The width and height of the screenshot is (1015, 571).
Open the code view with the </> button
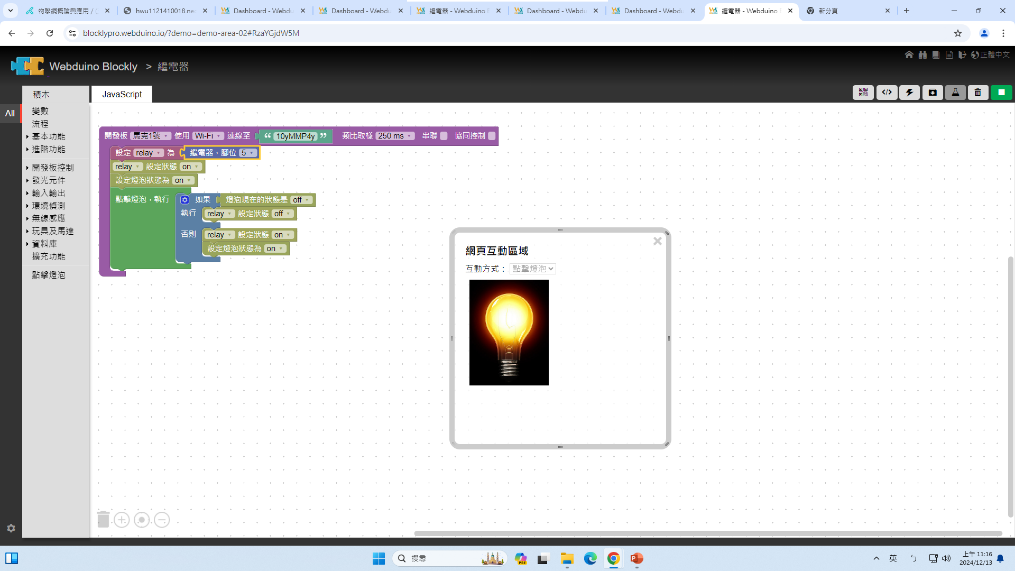tap(886, 92)
